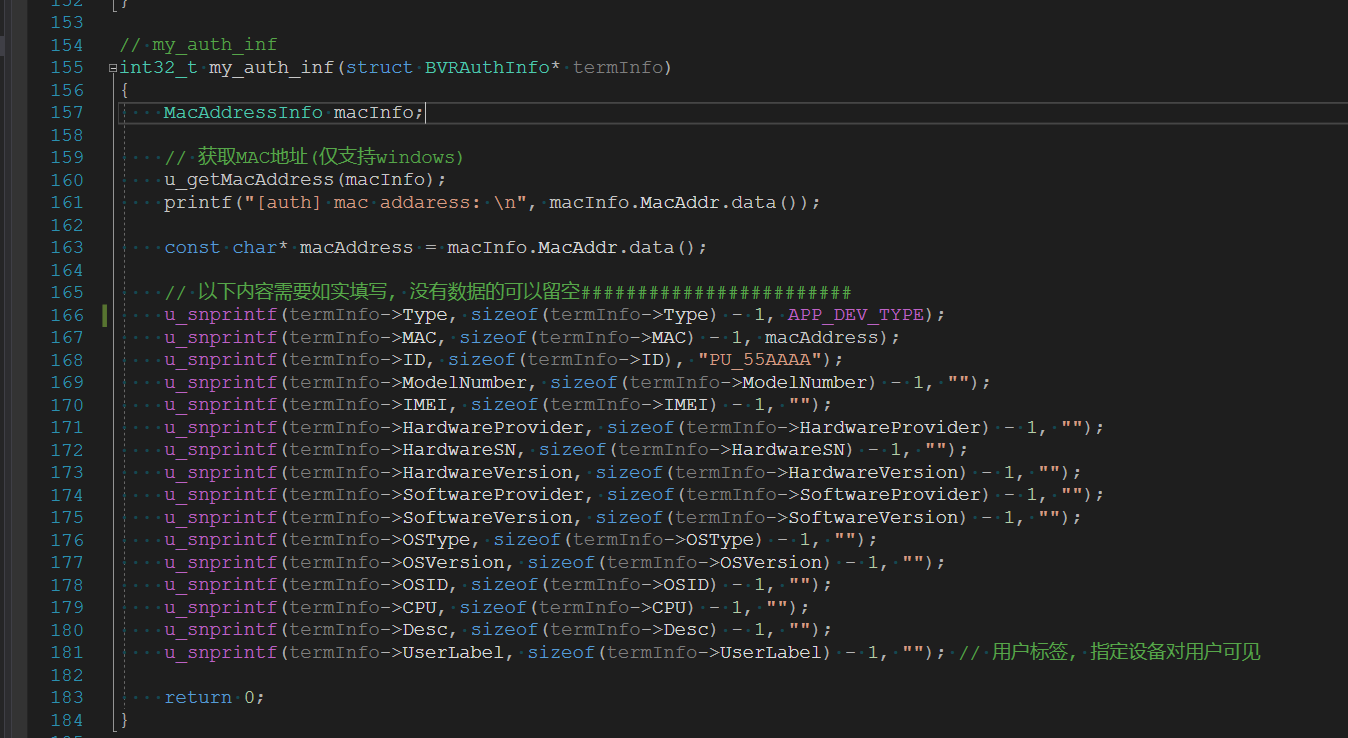Screen dimensions: 1348x738
Task: Collapse the my_auth_inf function fold toggle
Action: pyautogui.click(x=113, y=68)
